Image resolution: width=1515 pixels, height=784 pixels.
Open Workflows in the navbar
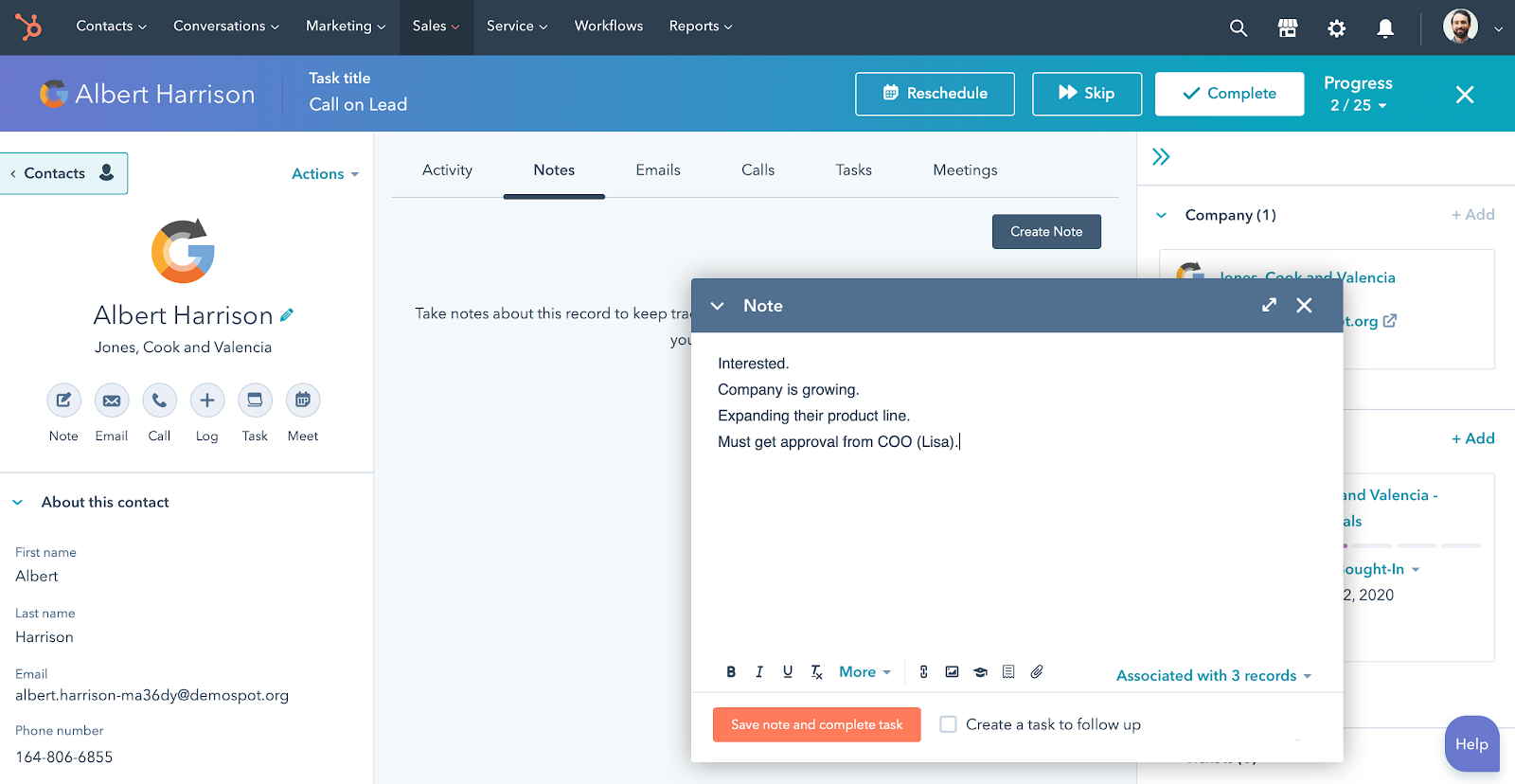pyautogui.click(x=609, y=27)
